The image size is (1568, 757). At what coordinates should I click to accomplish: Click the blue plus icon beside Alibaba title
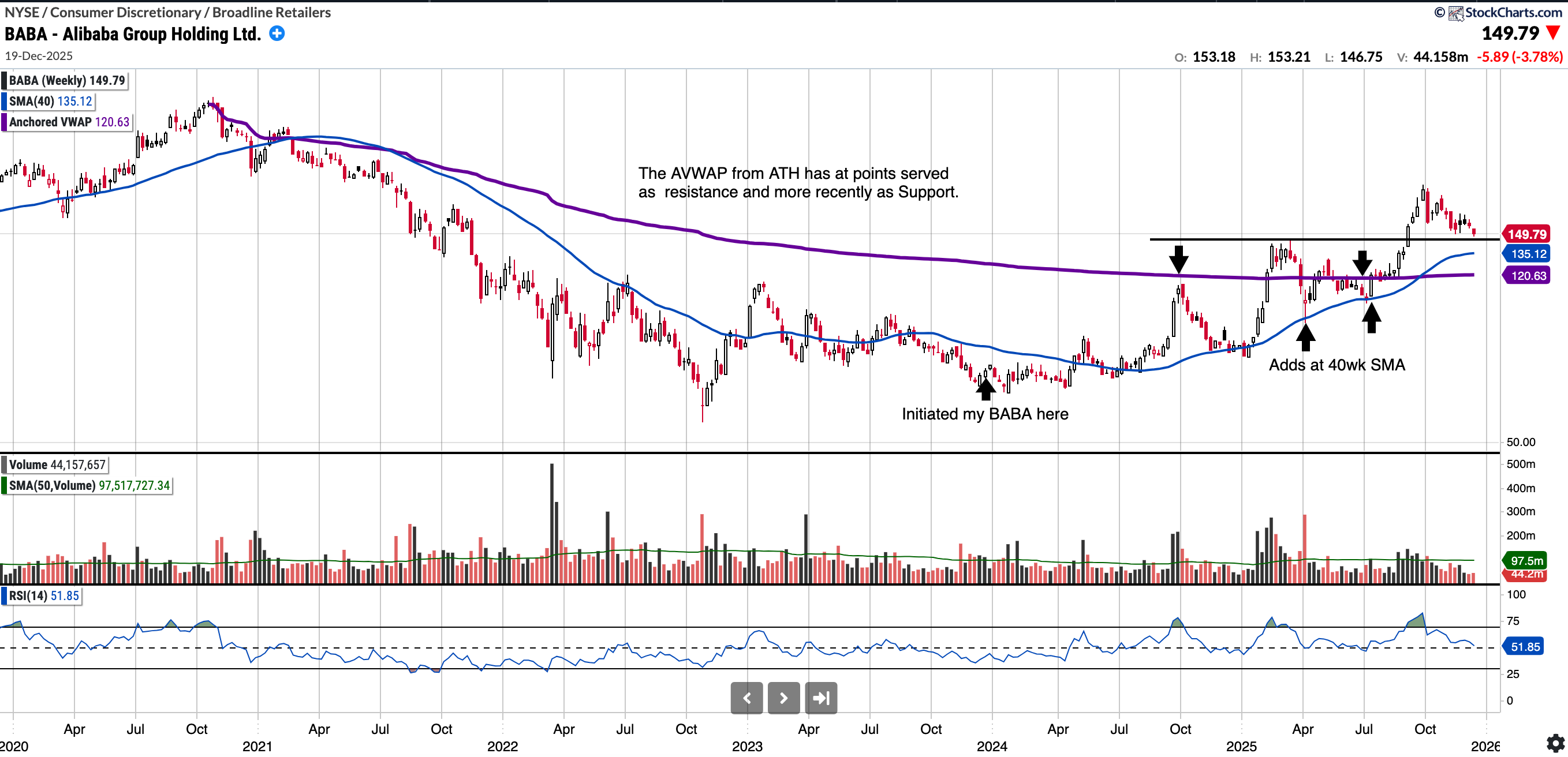(x=277, y=33)
